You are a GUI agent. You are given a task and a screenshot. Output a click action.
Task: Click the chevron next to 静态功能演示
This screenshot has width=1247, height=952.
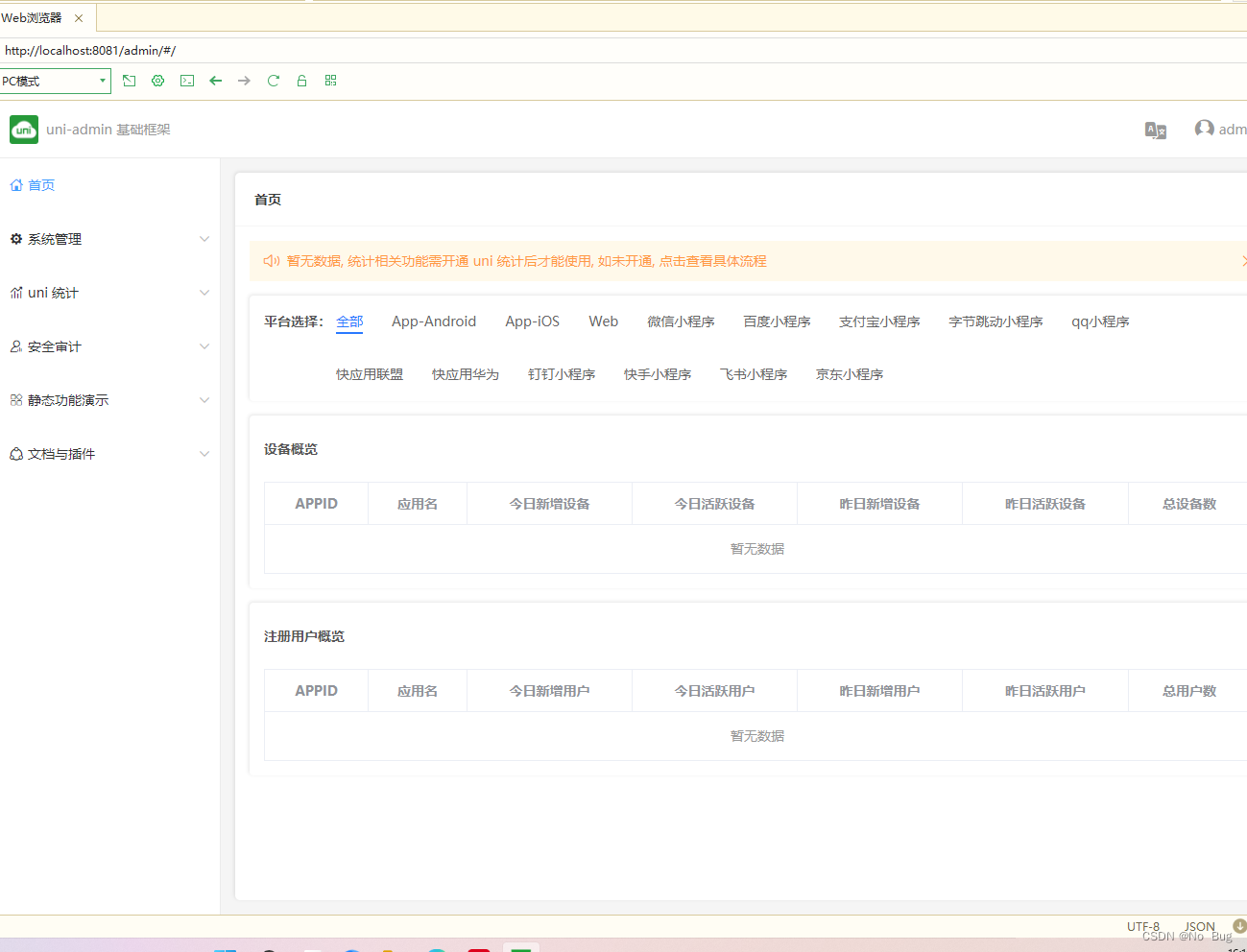point(204,400)
